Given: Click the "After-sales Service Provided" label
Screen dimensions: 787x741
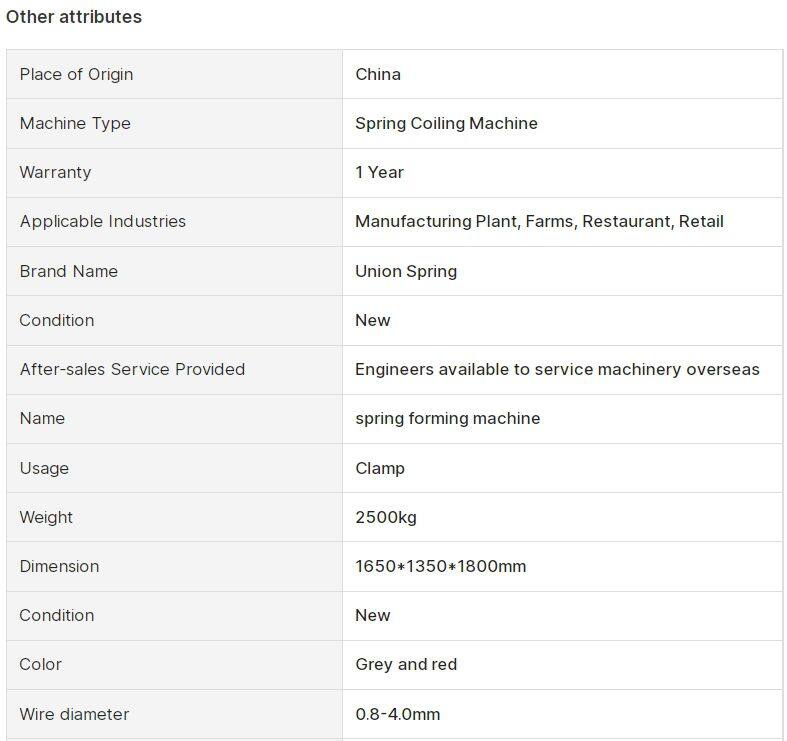Looking at the screenshot, I should point(132,369).
